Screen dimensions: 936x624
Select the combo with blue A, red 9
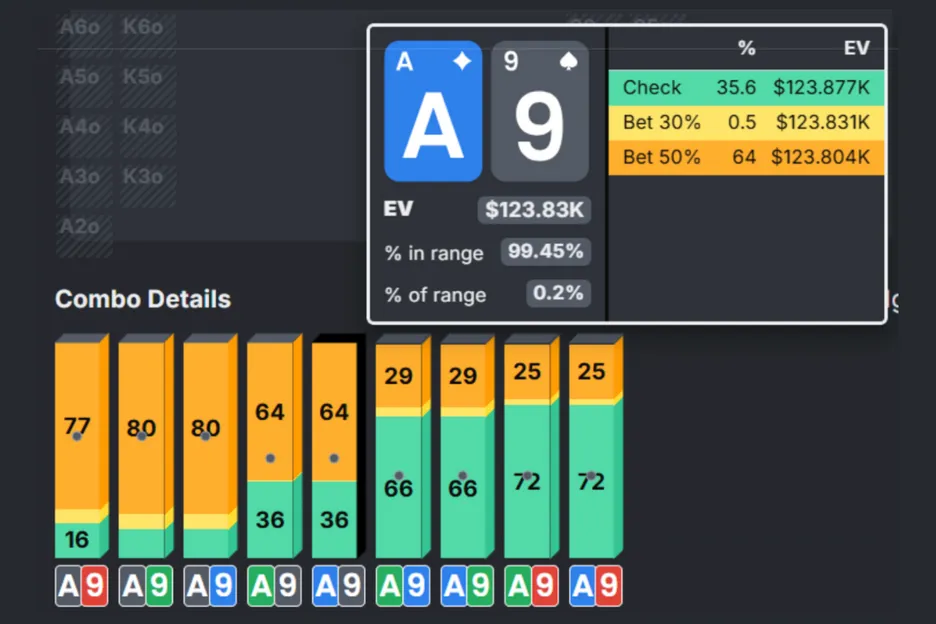point(595,586)
